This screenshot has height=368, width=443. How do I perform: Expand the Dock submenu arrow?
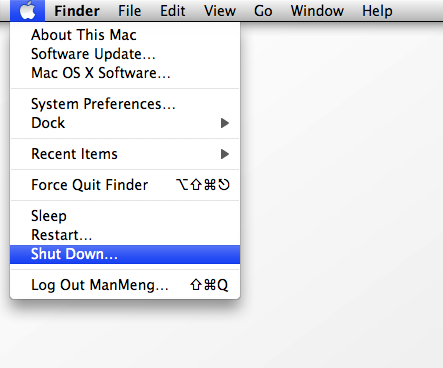[225, 123]
